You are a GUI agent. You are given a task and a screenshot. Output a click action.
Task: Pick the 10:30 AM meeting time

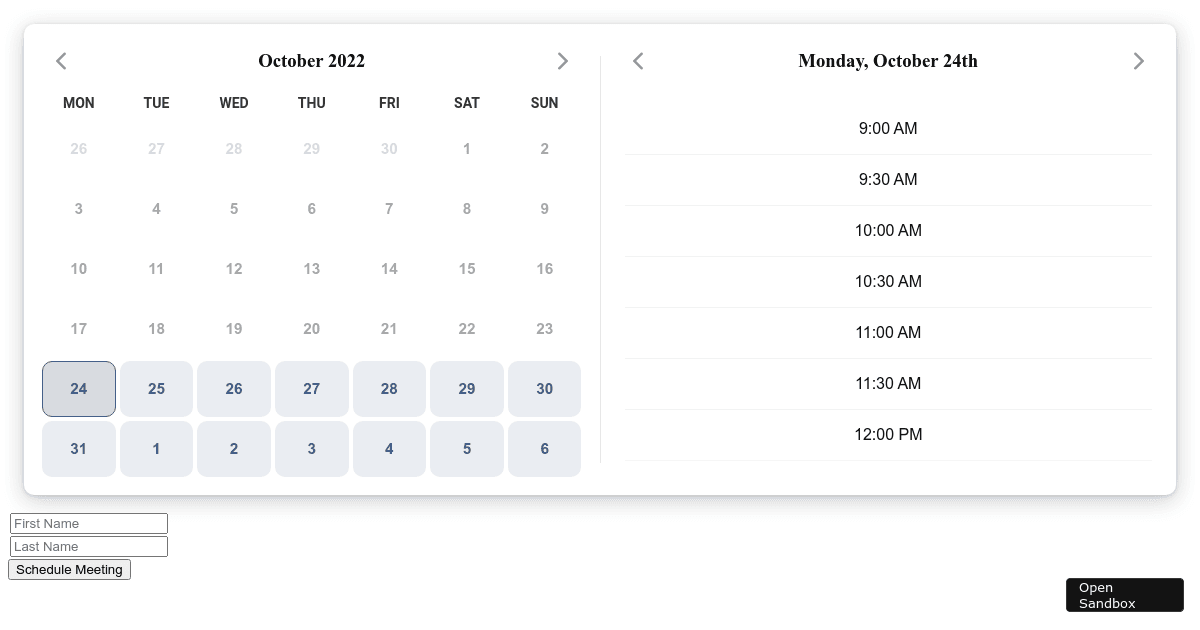[x=888, y=281]
